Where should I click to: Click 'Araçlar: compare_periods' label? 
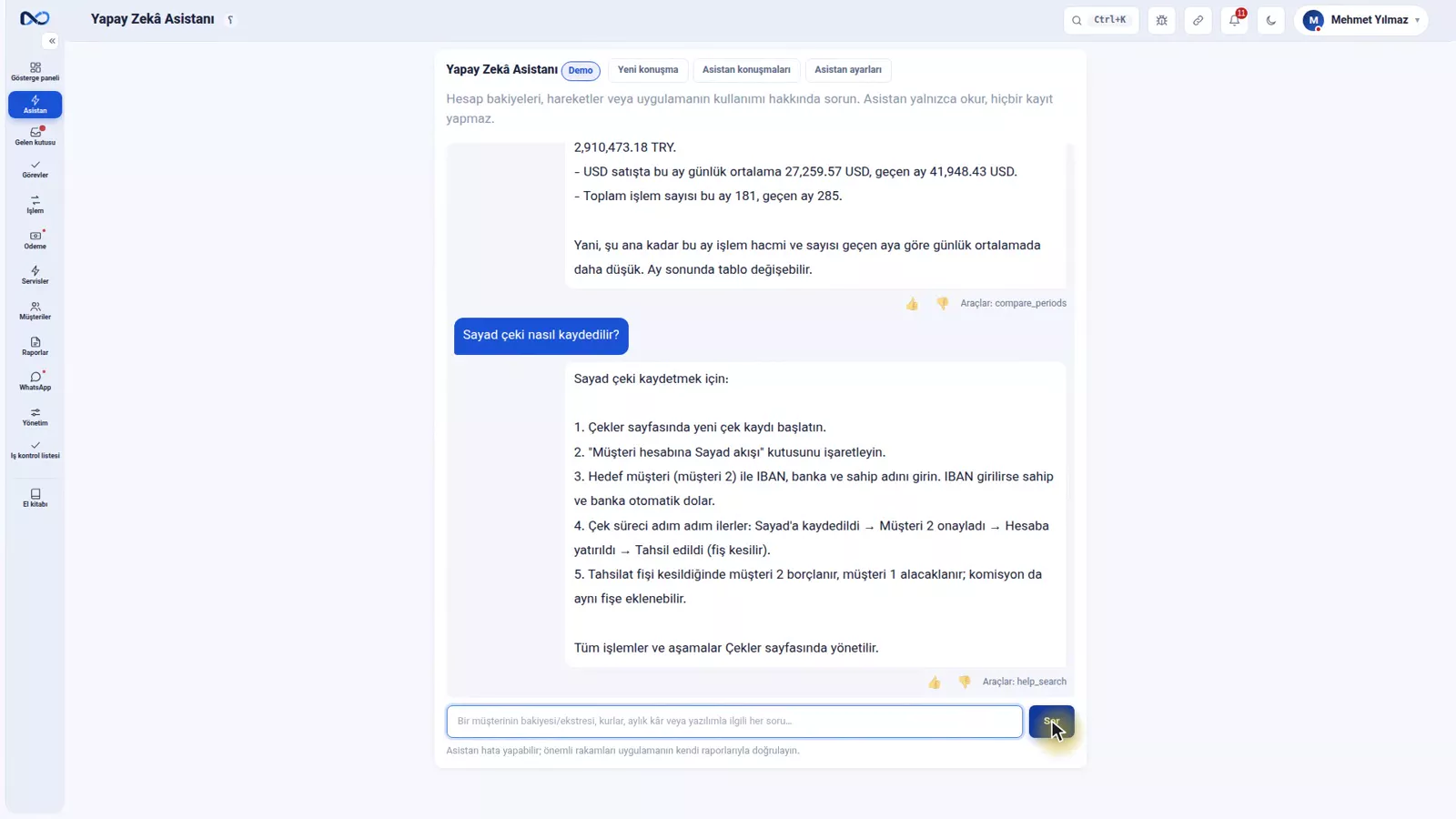click(x=1014, y=303)
